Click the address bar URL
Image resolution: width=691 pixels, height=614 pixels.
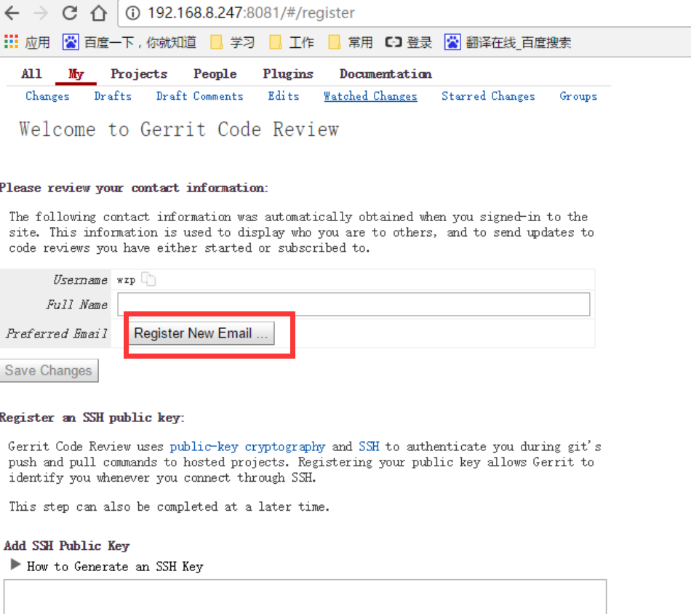coord(251,13)
